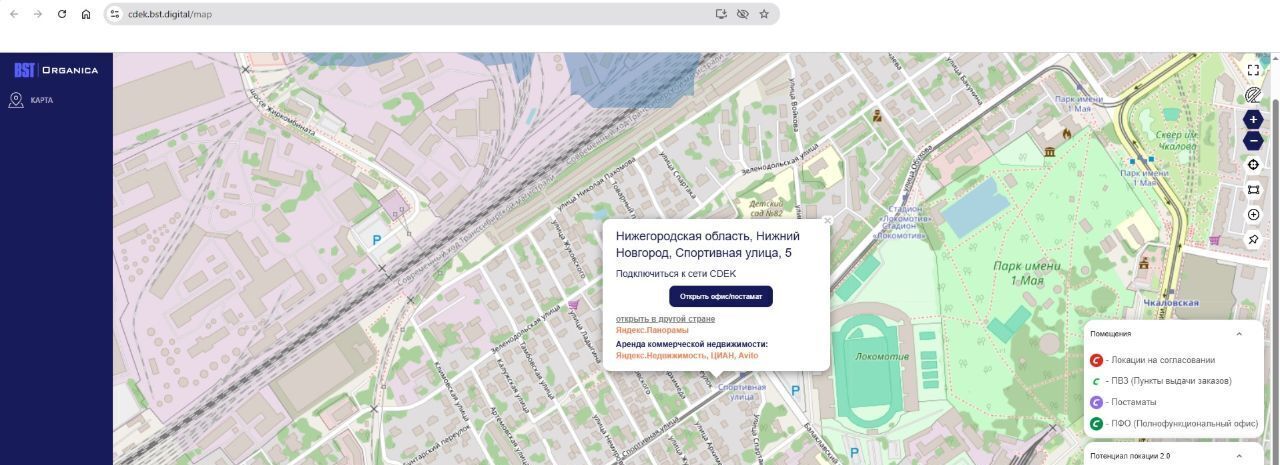The image size is (1280, 465).
Task: Click the Локомотив stadium label
Action: coord(882,357)
